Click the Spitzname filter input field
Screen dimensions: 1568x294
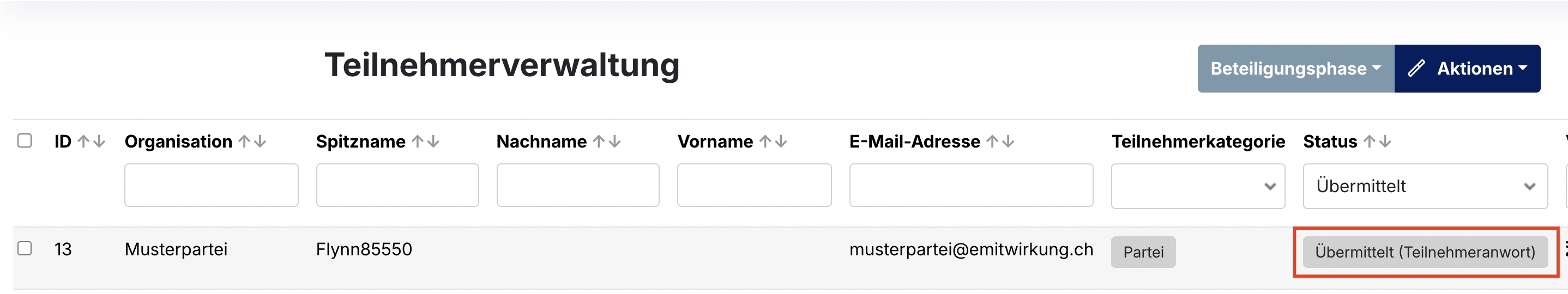point(397,185)
